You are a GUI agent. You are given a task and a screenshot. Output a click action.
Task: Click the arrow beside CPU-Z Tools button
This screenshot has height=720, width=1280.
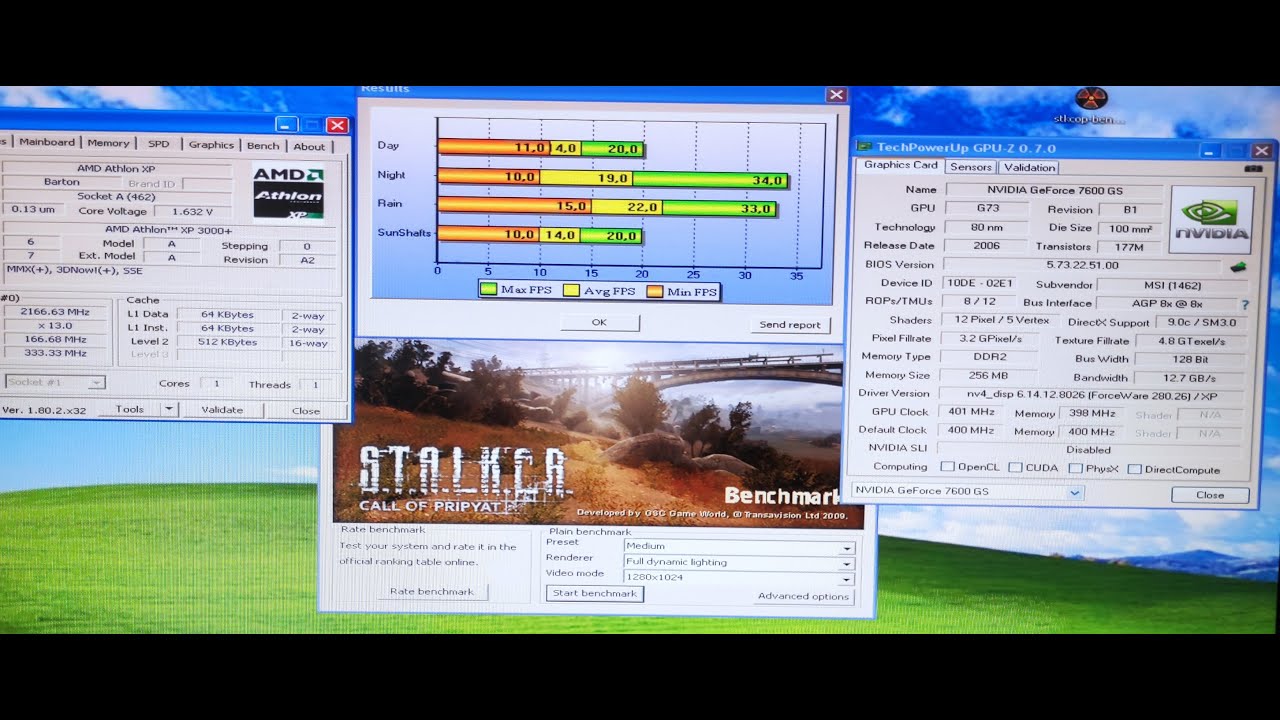[169, 409]
